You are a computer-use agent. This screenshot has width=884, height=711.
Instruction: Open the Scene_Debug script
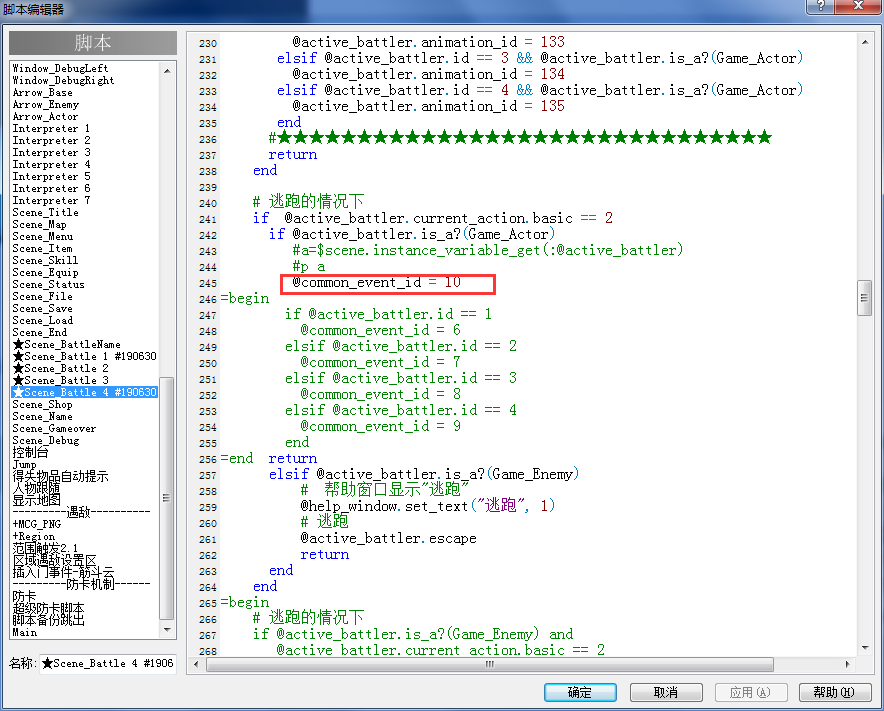(46, 440)
